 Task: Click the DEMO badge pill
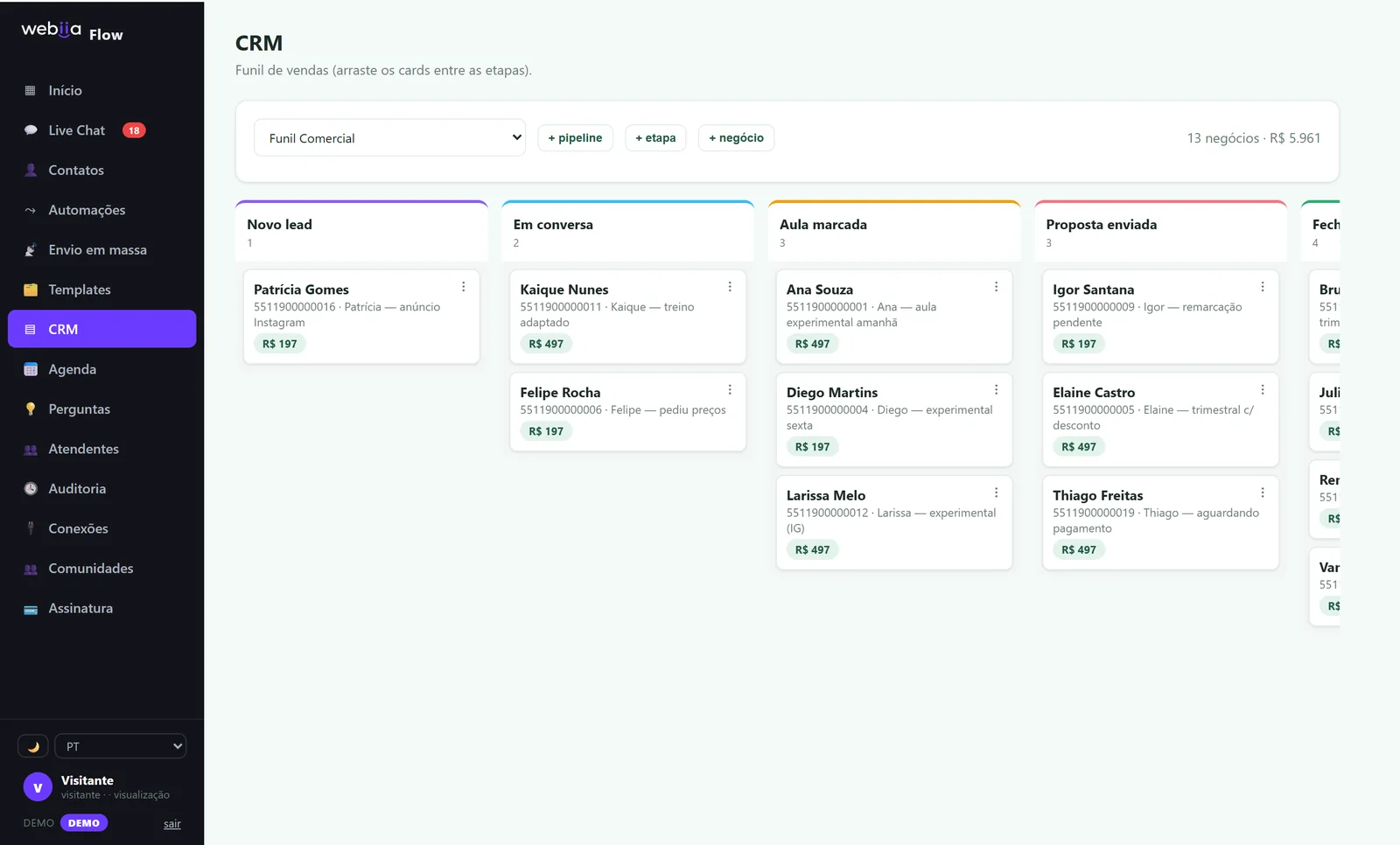pyautogui.click(x=84, y=823)
